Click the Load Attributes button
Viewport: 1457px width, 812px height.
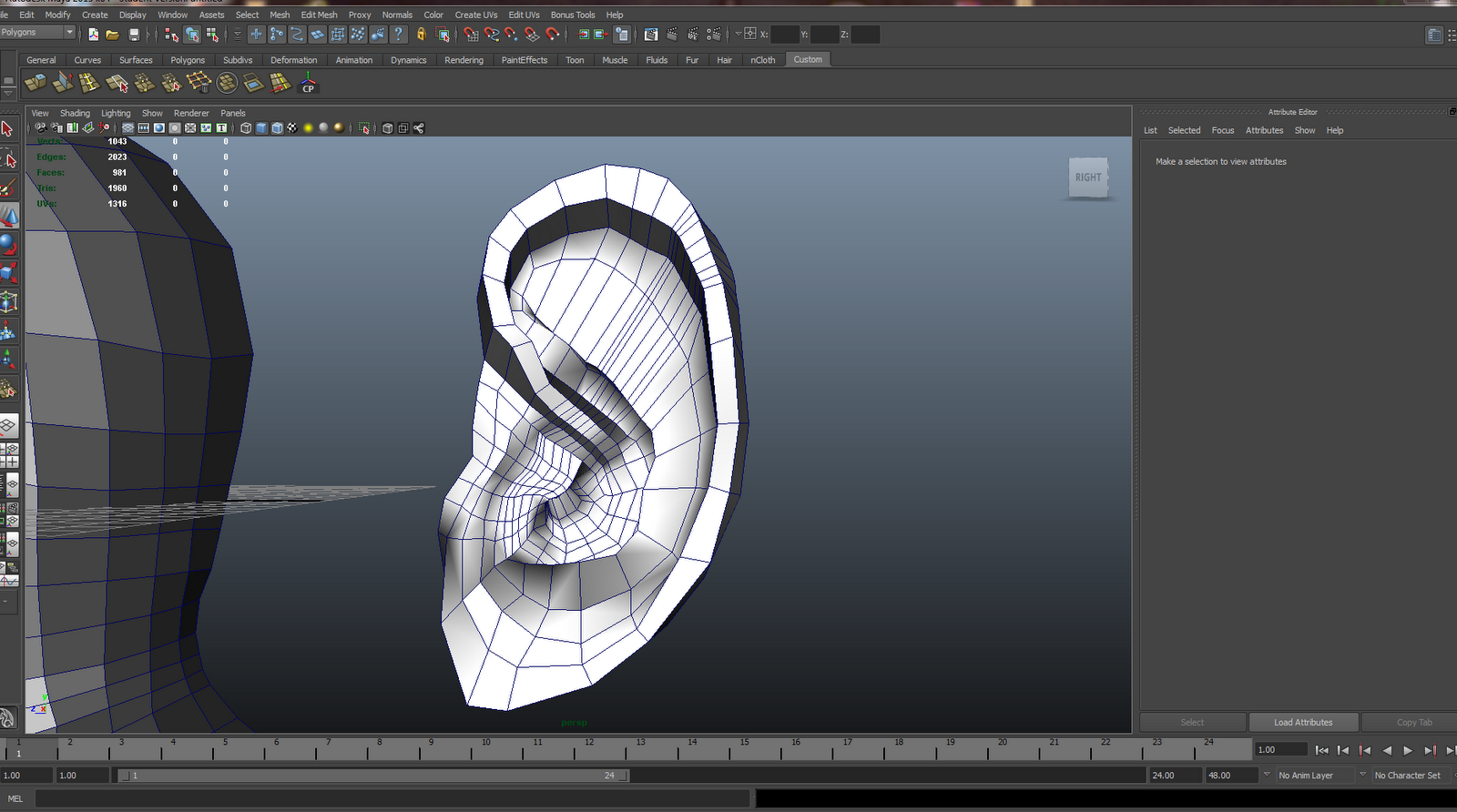click(x=1303, y=722)
